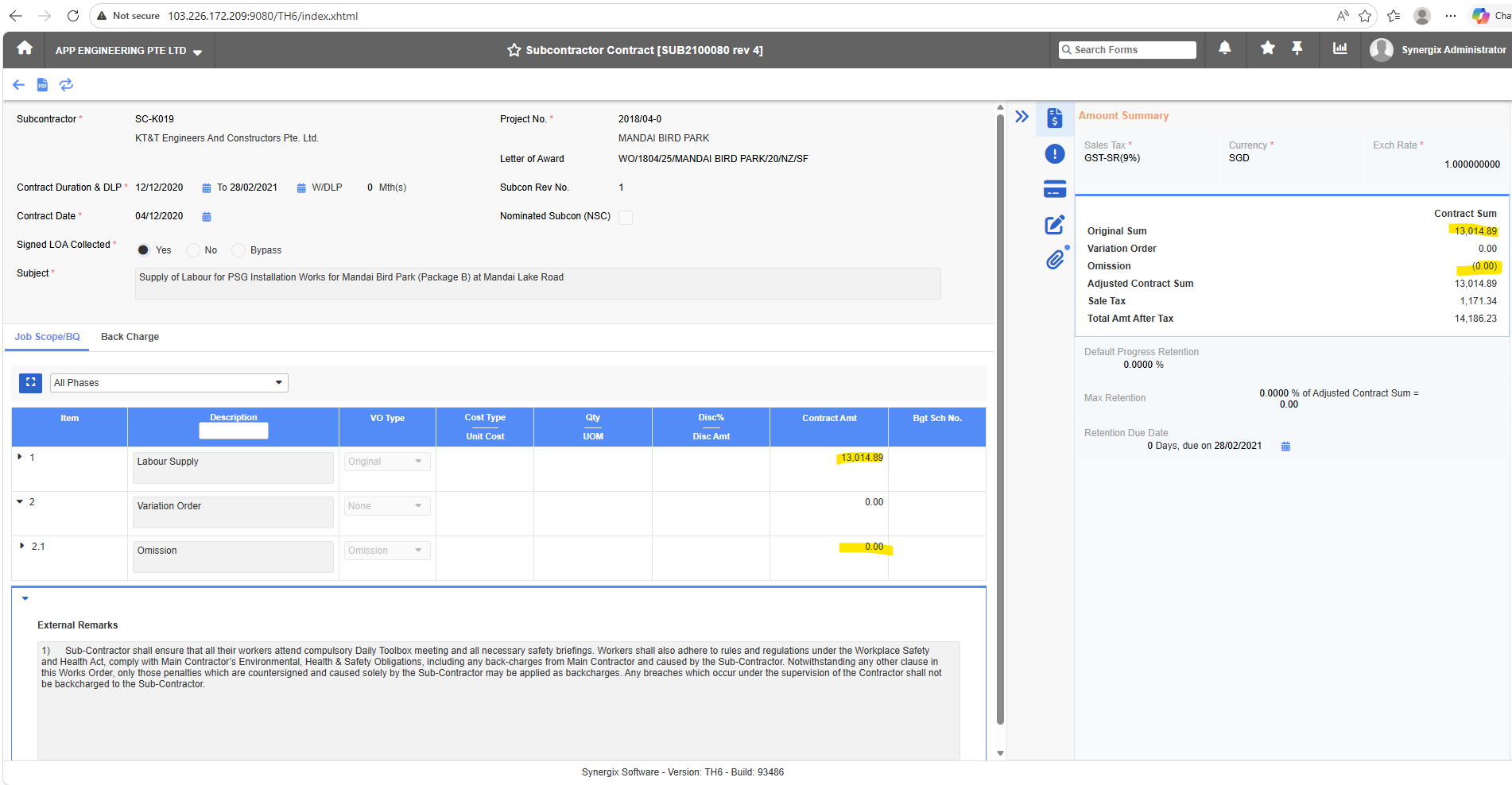1512x785 pixels.
Task: Refresh the contract form
Action: click(x=67, y=84)
